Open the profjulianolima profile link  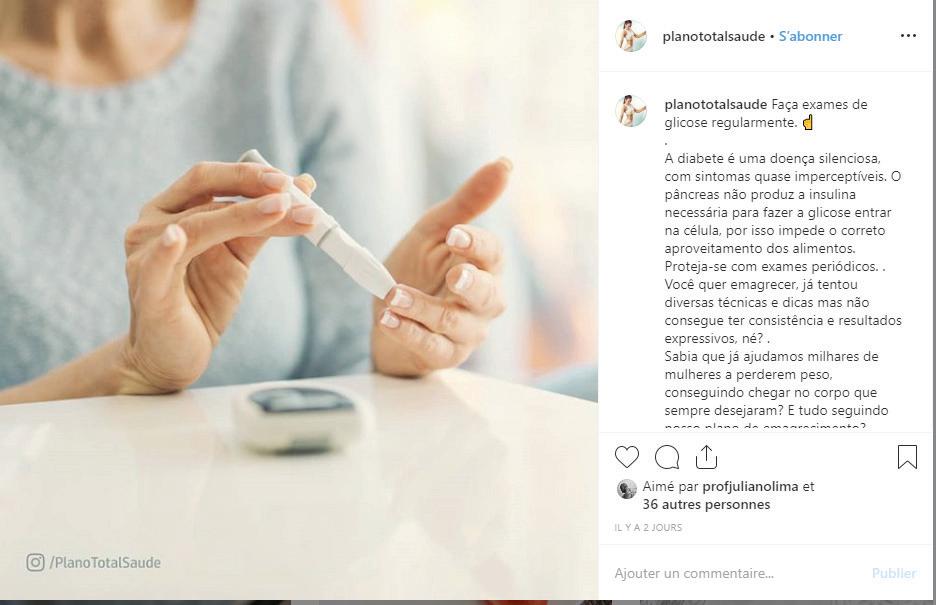[750, 486]
